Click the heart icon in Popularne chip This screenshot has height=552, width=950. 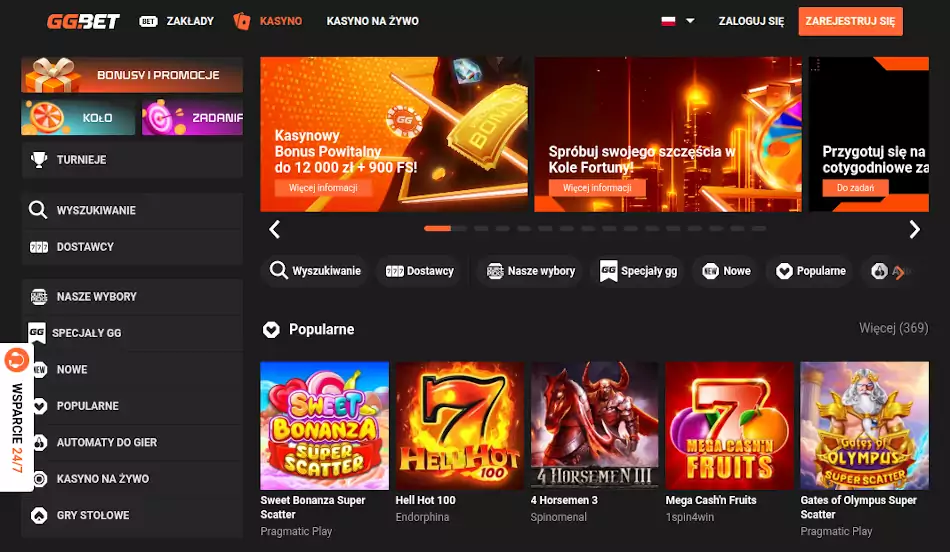point(784,271)
